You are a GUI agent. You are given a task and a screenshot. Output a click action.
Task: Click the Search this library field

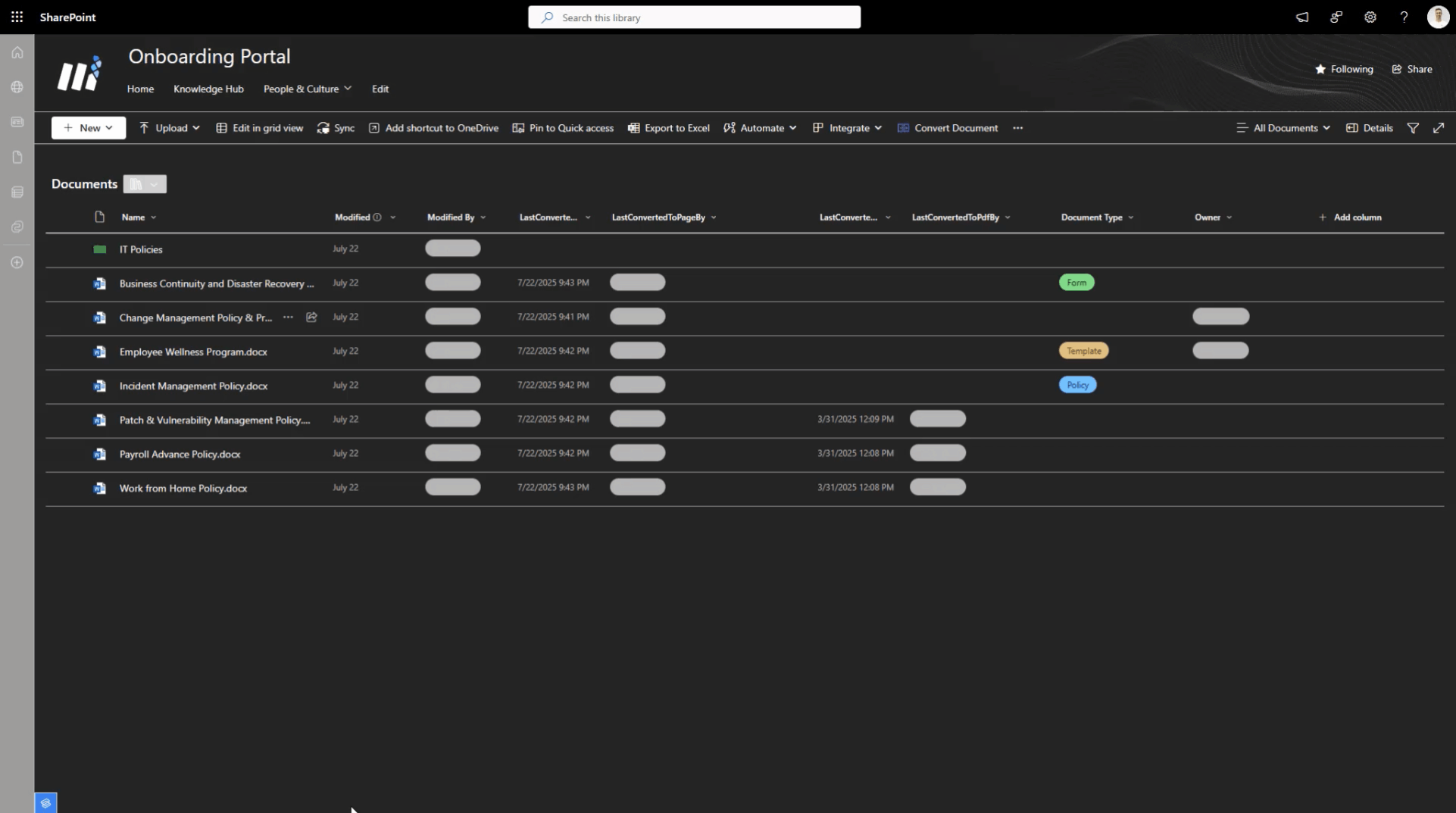point(694,17)
